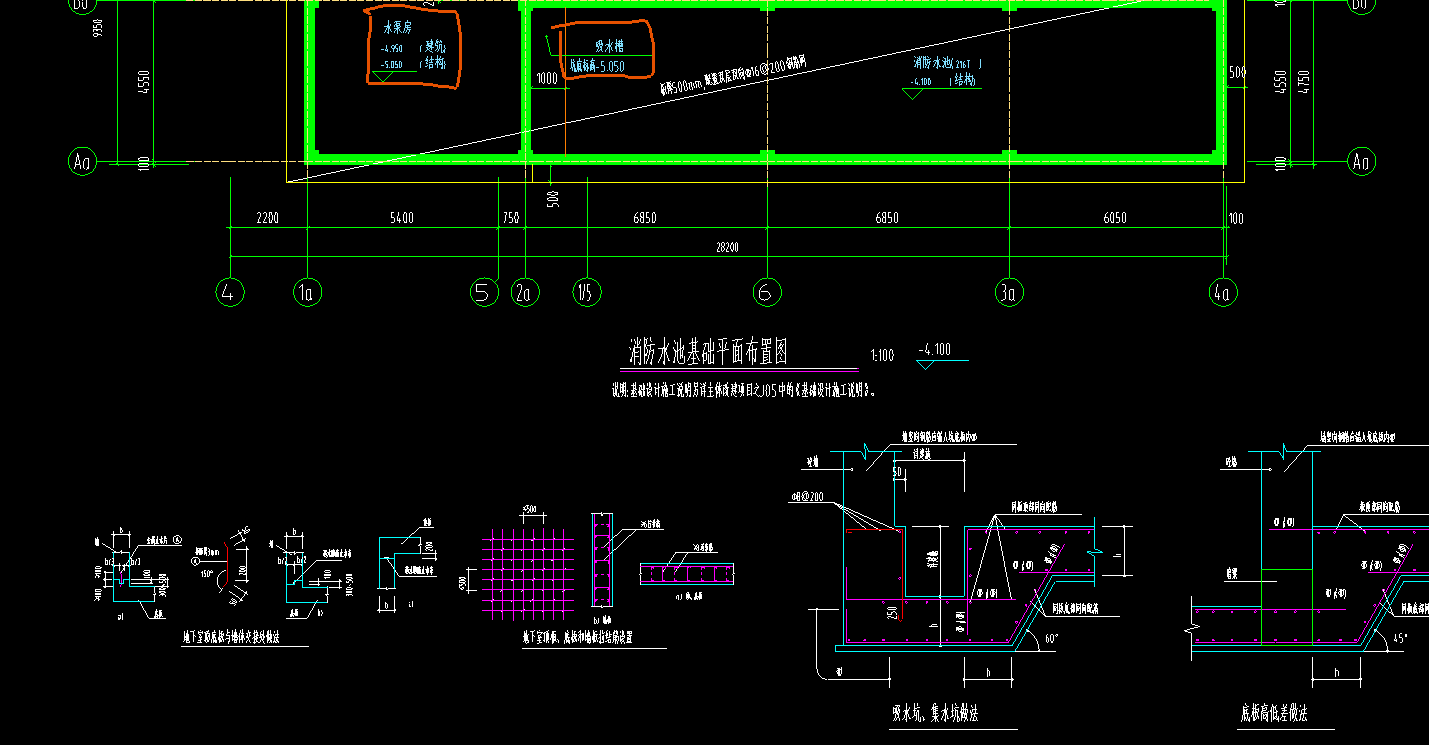The width and height of the screenshot is (1429, 745).
Task: Click the right-side Aa axis bubble
Action: [1361, 161]
